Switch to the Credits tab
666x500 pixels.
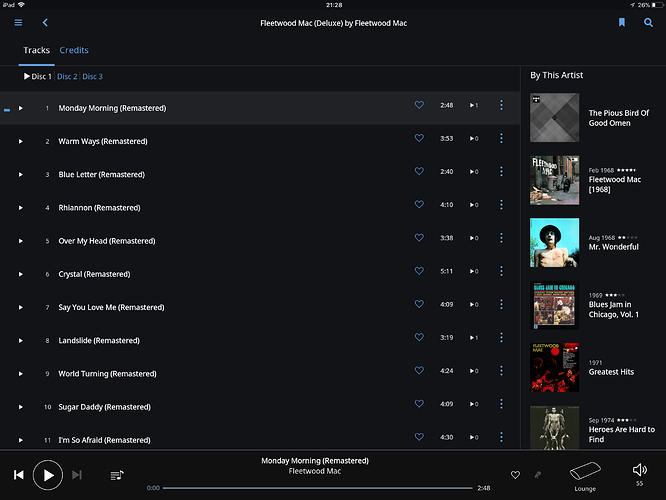[74, 50]
